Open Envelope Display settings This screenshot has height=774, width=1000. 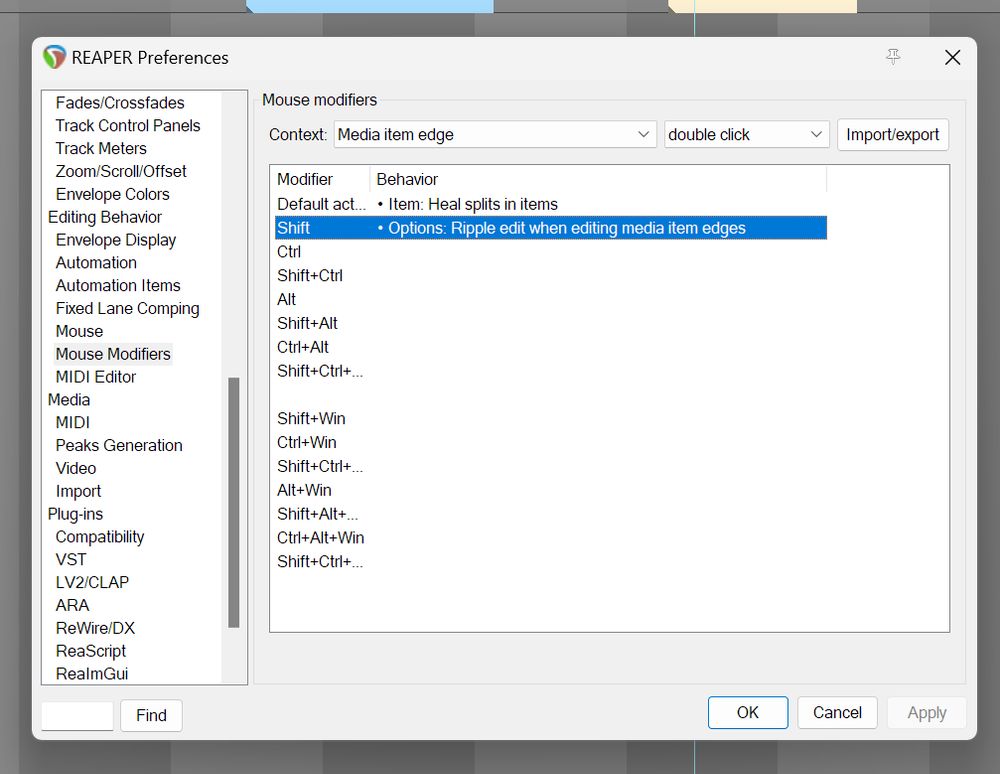tap(115, 240)
